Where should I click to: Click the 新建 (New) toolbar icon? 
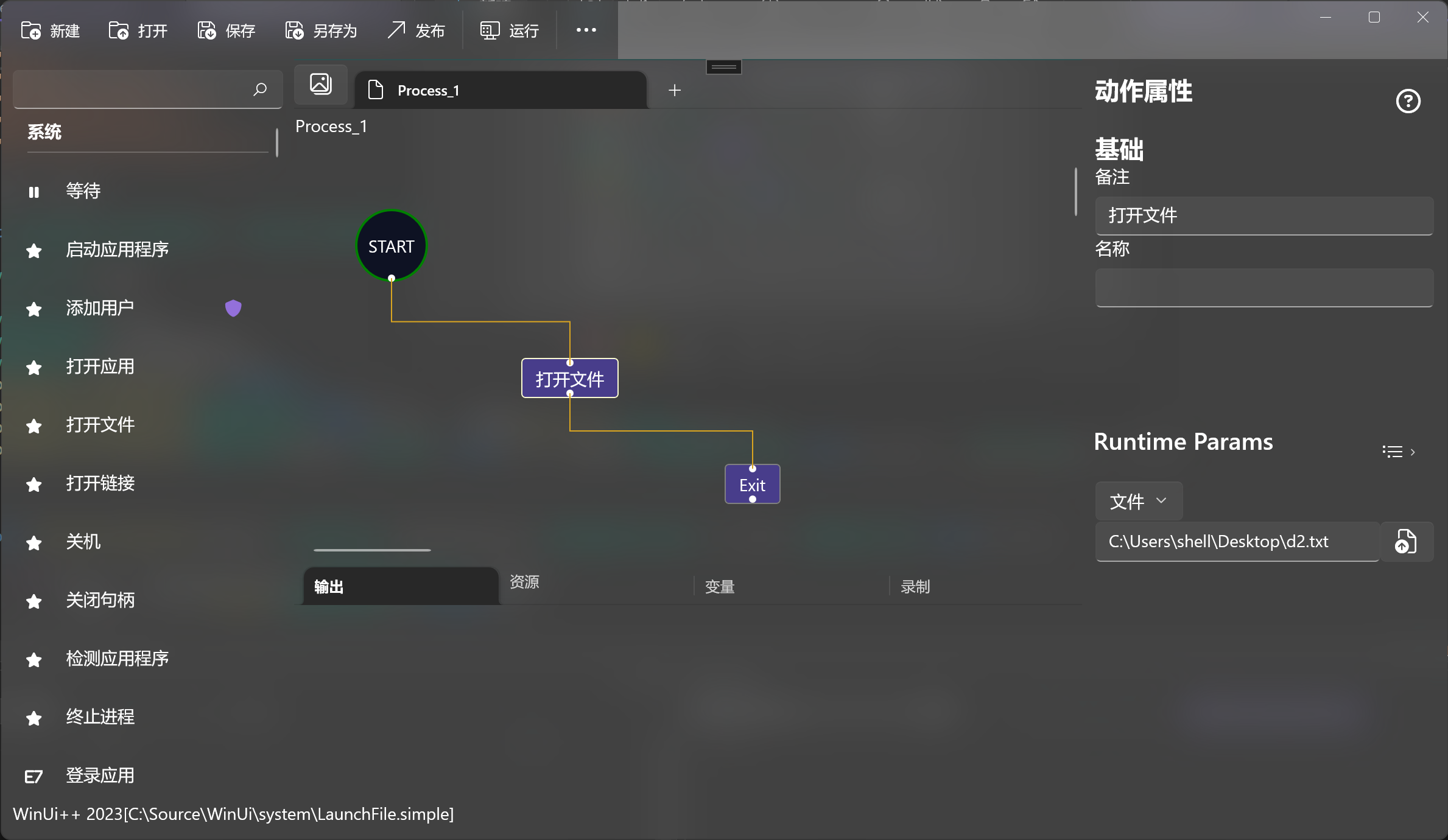click(32, 30)
